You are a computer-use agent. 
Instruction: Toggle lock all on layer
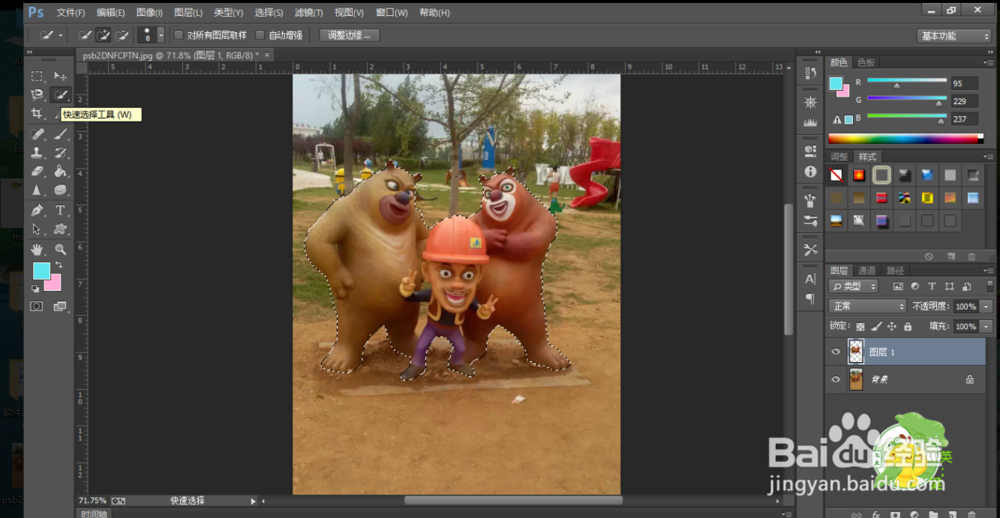click(x=908, y=326)
